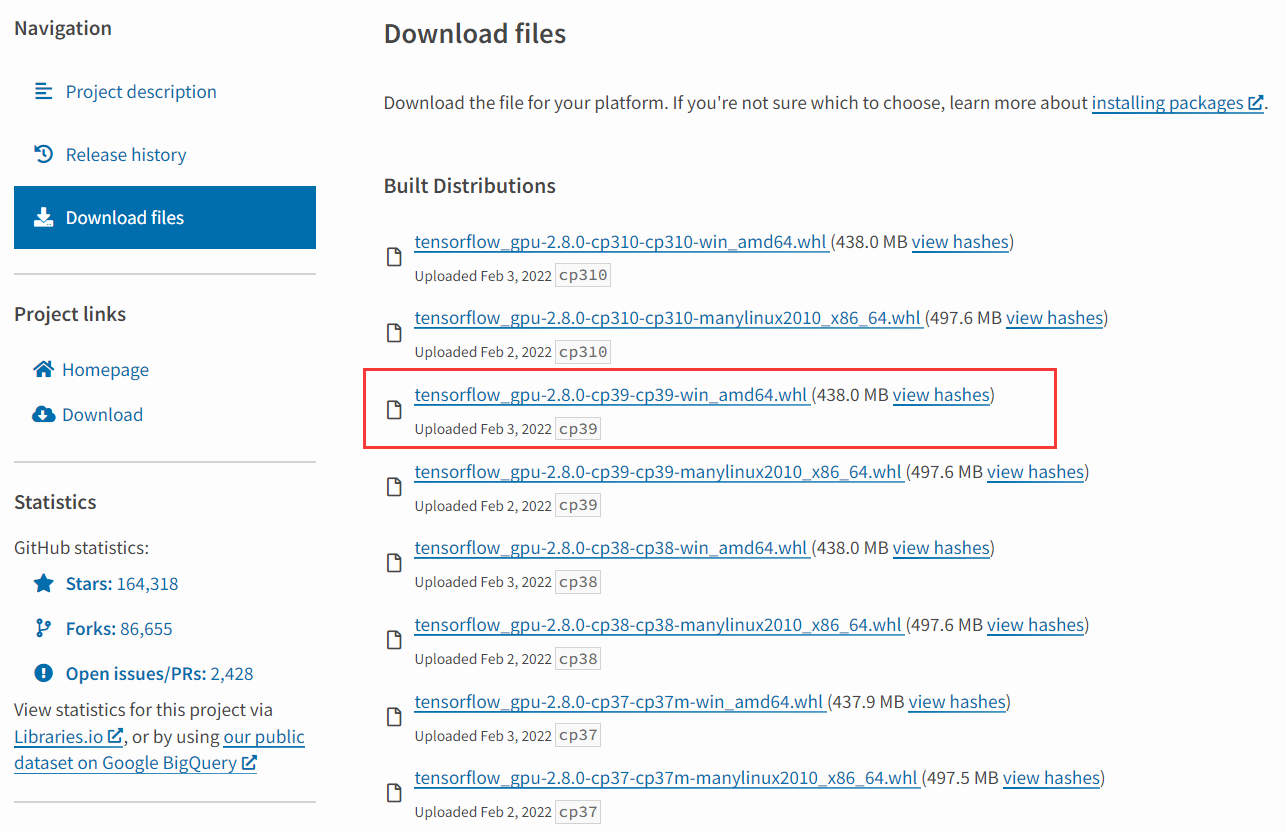Click the file icon beside cp38 manylinux2010 wheel
This screenshot has width=1286, height=833.
[394, 640]
